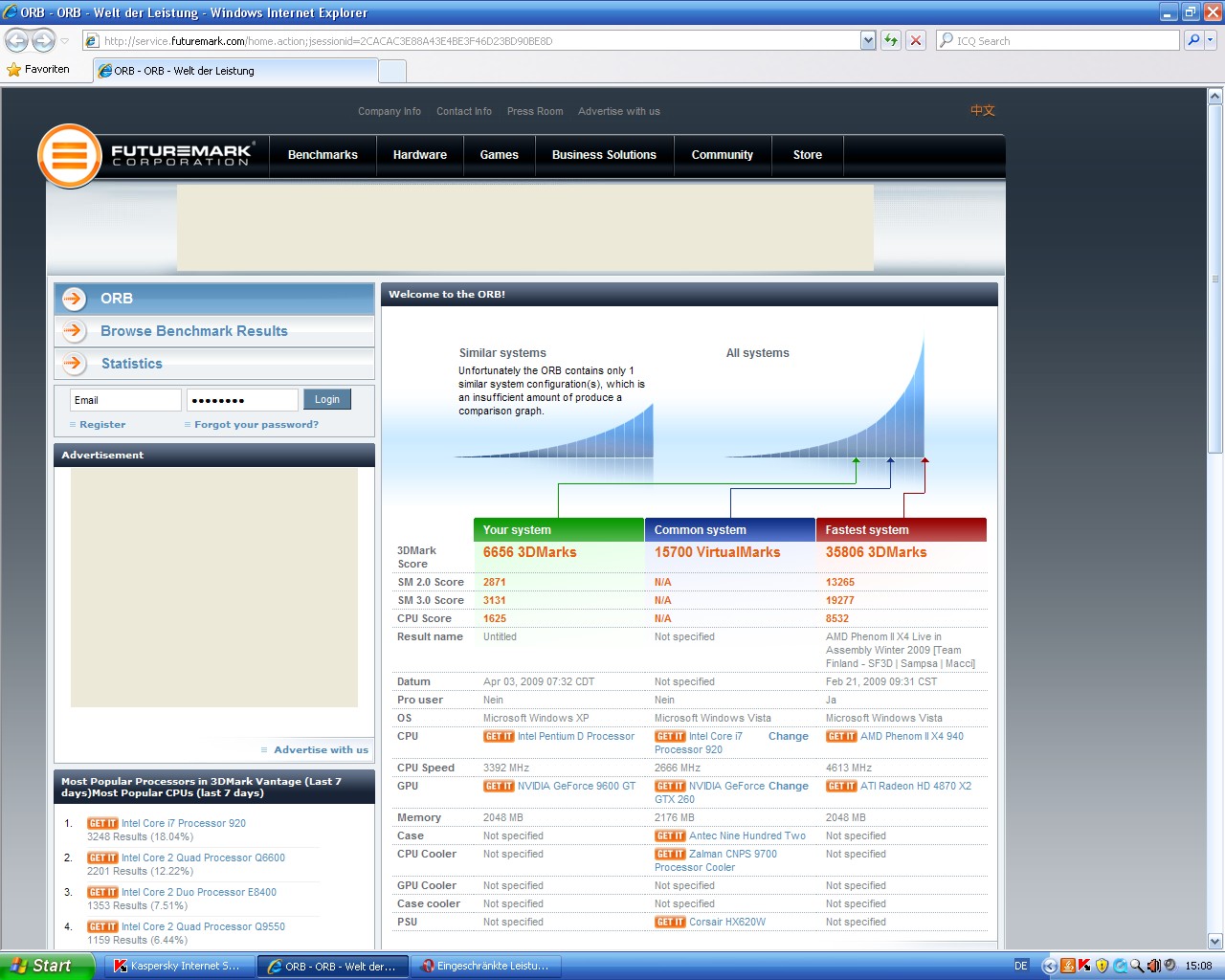
Task: Click GET IT badge for Radeon HD 4870 X2
Action: click(x=841, y=787)
